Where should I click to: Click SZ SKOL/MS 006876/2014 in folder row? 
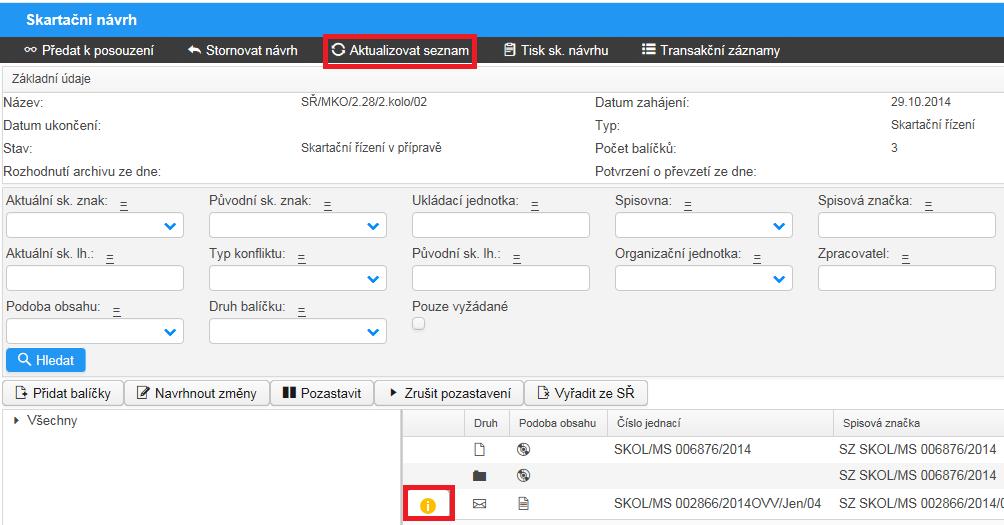click(x=918, y=475)
